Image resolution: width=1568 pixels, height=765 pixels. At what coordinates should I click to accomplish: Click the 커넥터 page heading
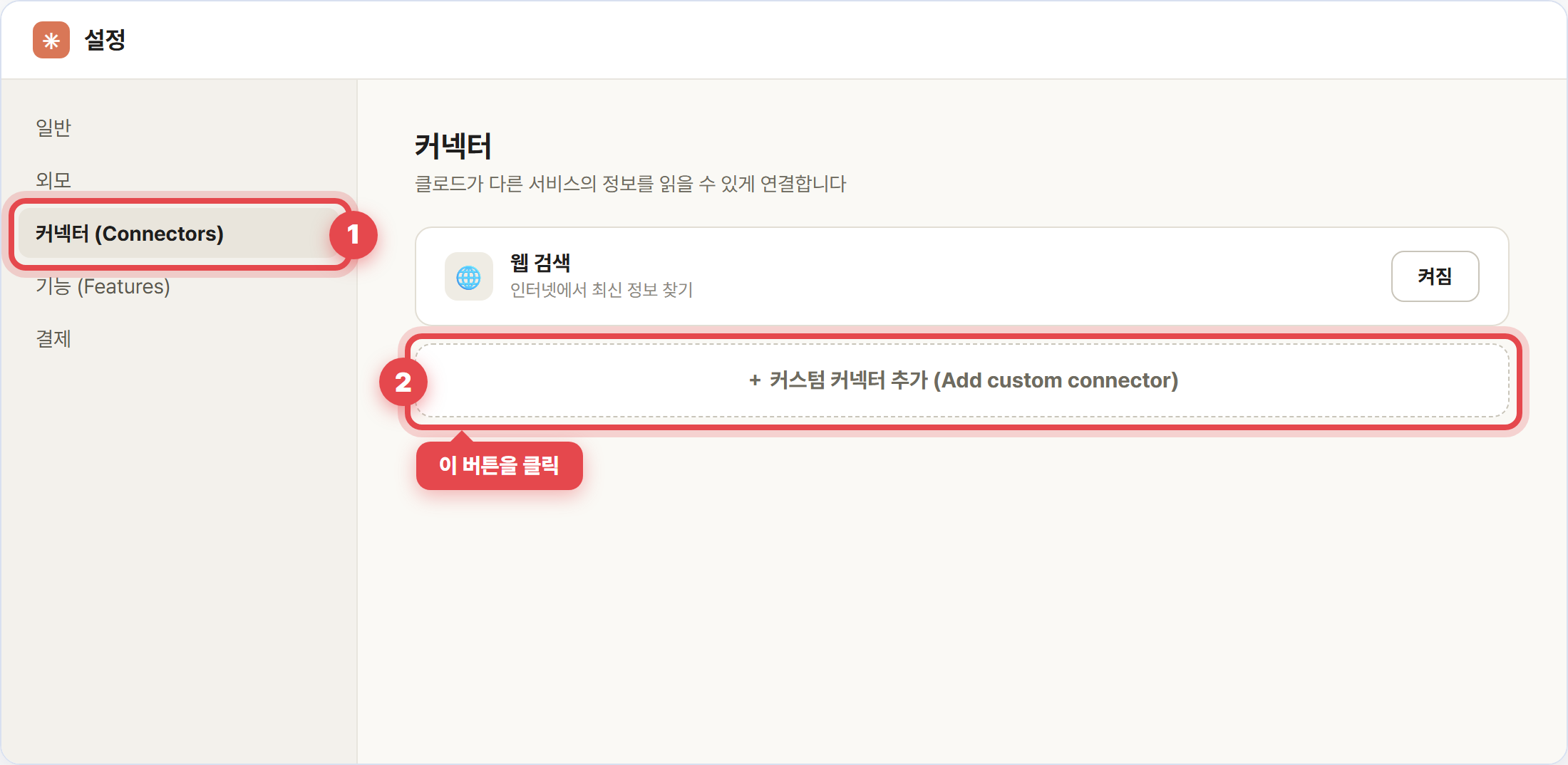point(453,146)
